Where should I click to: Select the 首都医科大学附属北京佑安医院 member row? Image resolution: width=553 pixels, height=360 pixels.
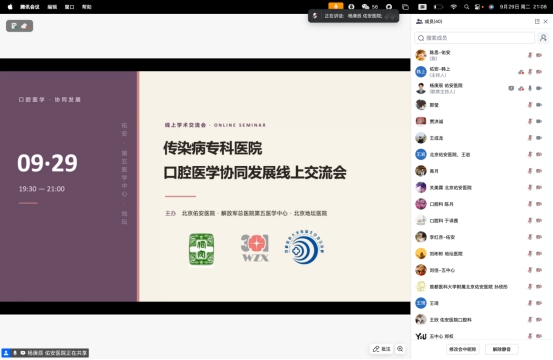[482, 287]
